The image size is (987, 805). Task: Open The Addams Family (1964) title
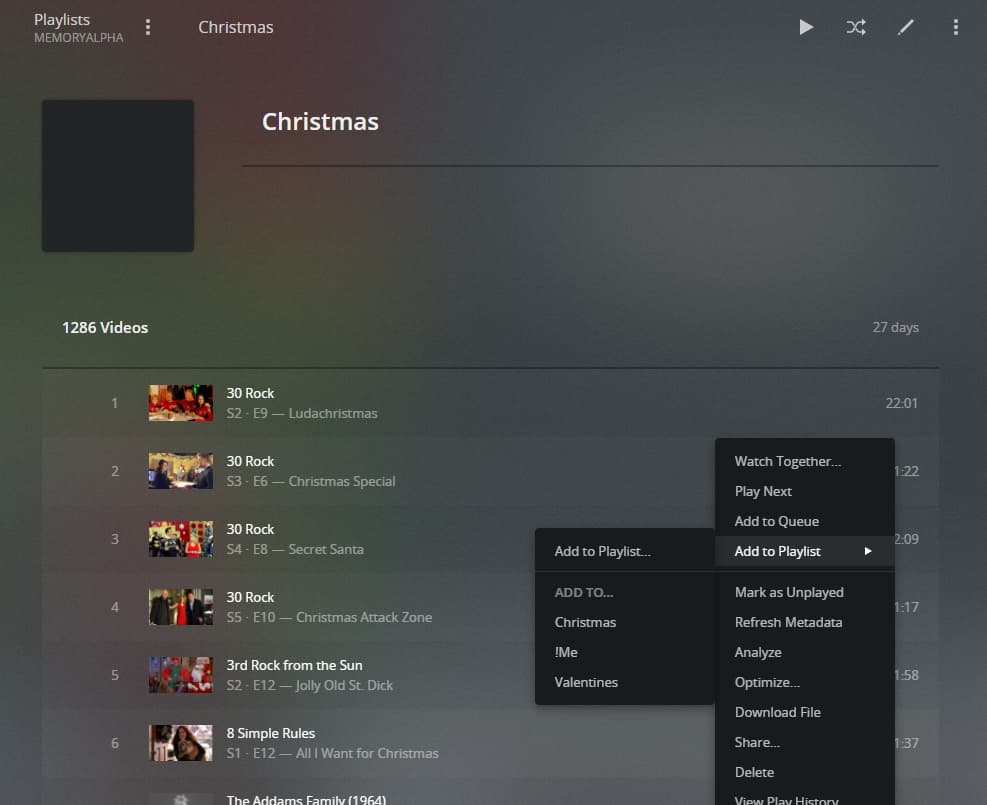point(306,799)
